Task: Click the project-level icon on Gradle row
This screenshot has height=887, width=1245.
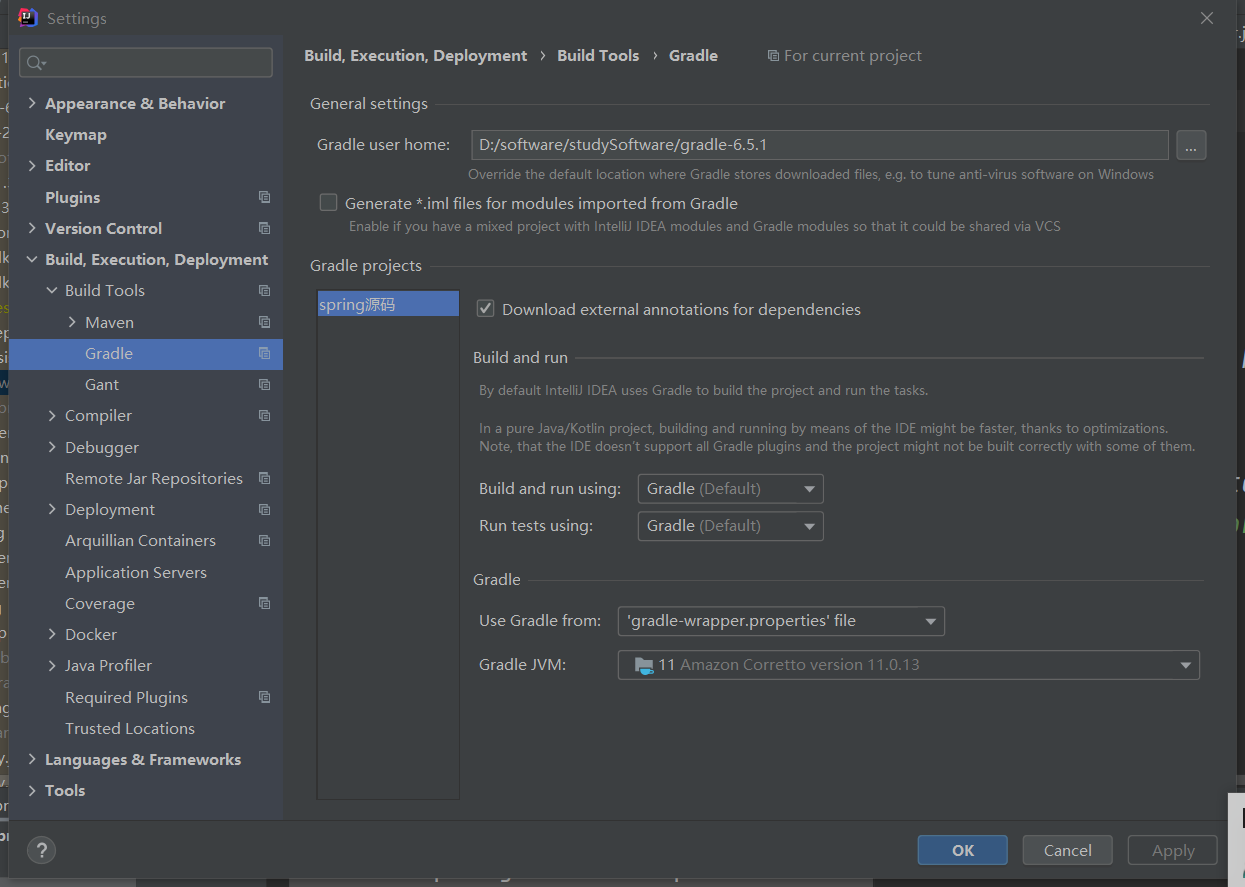Action: click(x=264, y=353)
